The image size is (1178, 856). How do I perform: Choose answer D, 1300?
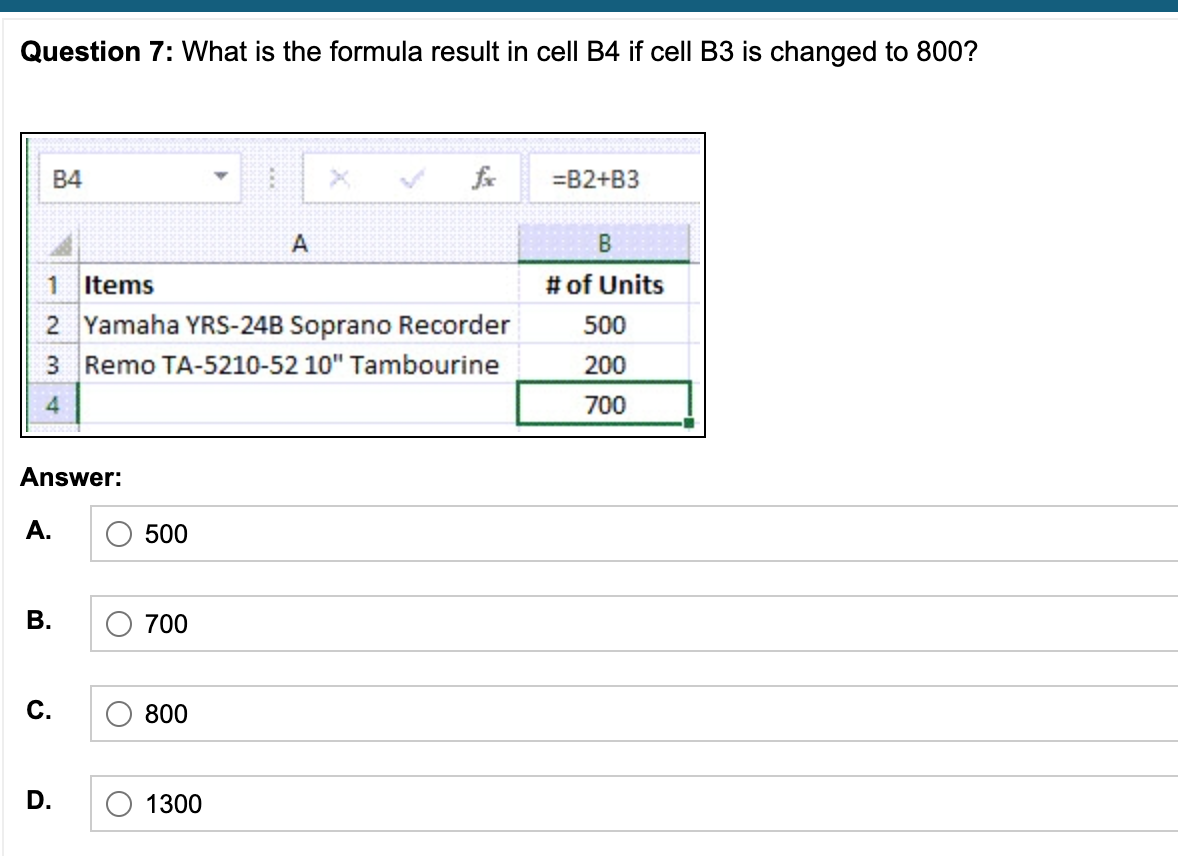point(119,804)
